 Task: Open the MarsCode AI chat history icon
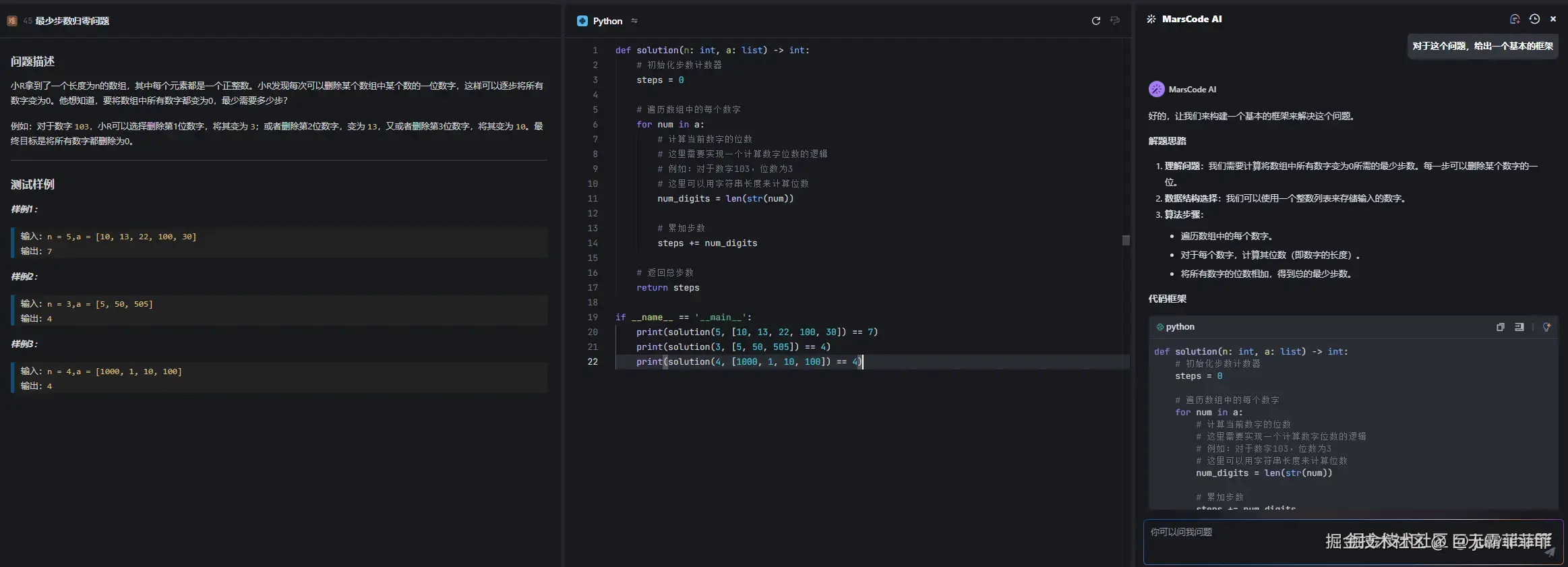[x=1534, y=19]
